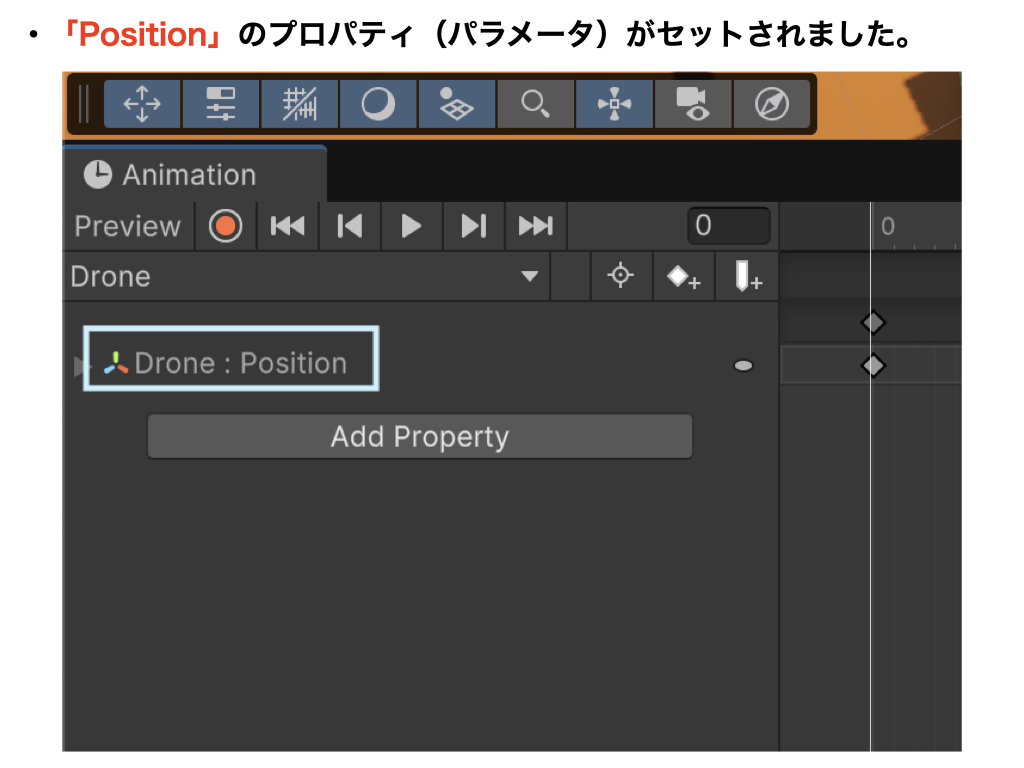
Task: Click the magnifier search icon in toolbar
Action: pyautogui.click(x=536, y=104)
